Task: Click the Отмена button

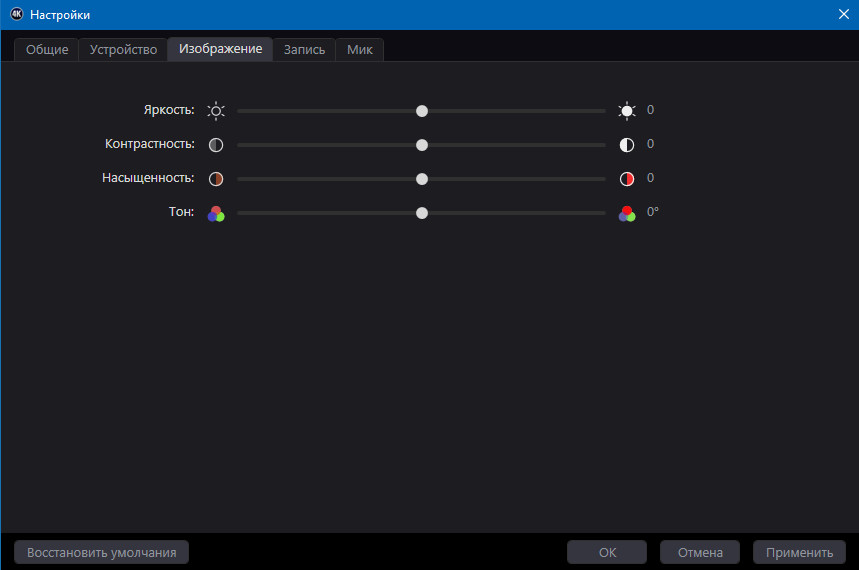Action: click(x=700, y=552)
